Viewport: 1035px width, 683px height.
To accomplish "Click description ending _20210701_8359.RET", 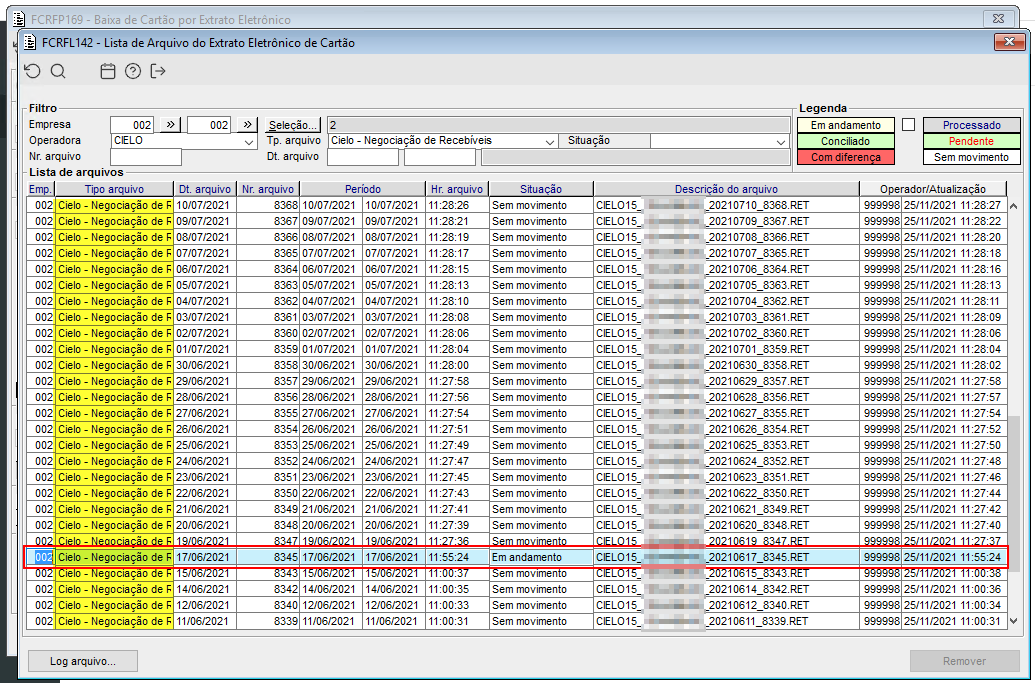I will 726,349.
